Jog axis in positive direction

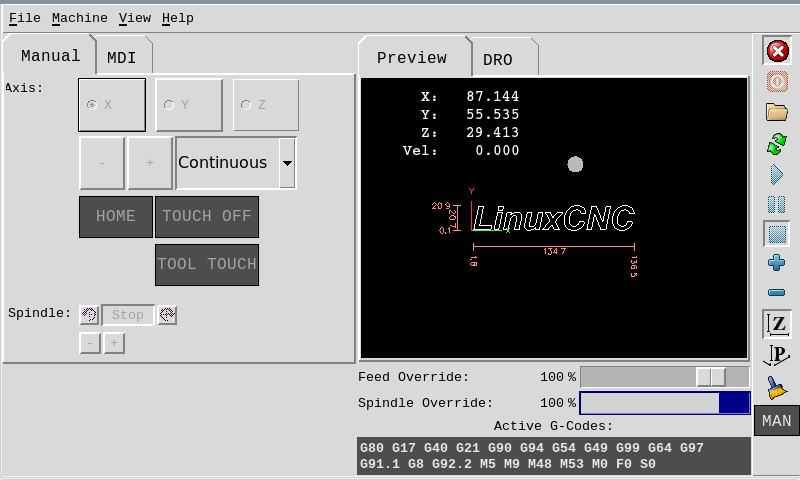149,163
